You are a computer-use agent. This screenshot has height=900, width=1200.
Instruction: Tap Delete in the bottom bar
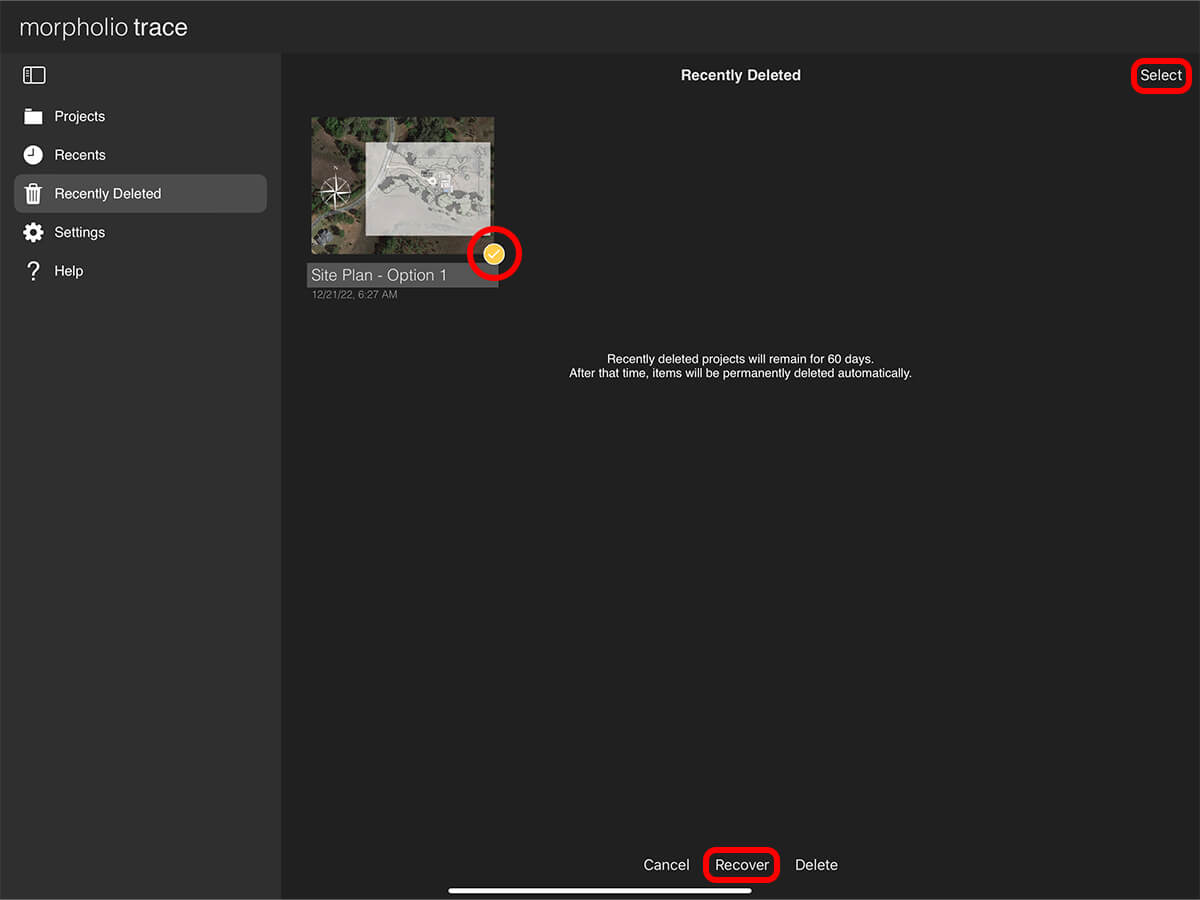pos(816,865)
